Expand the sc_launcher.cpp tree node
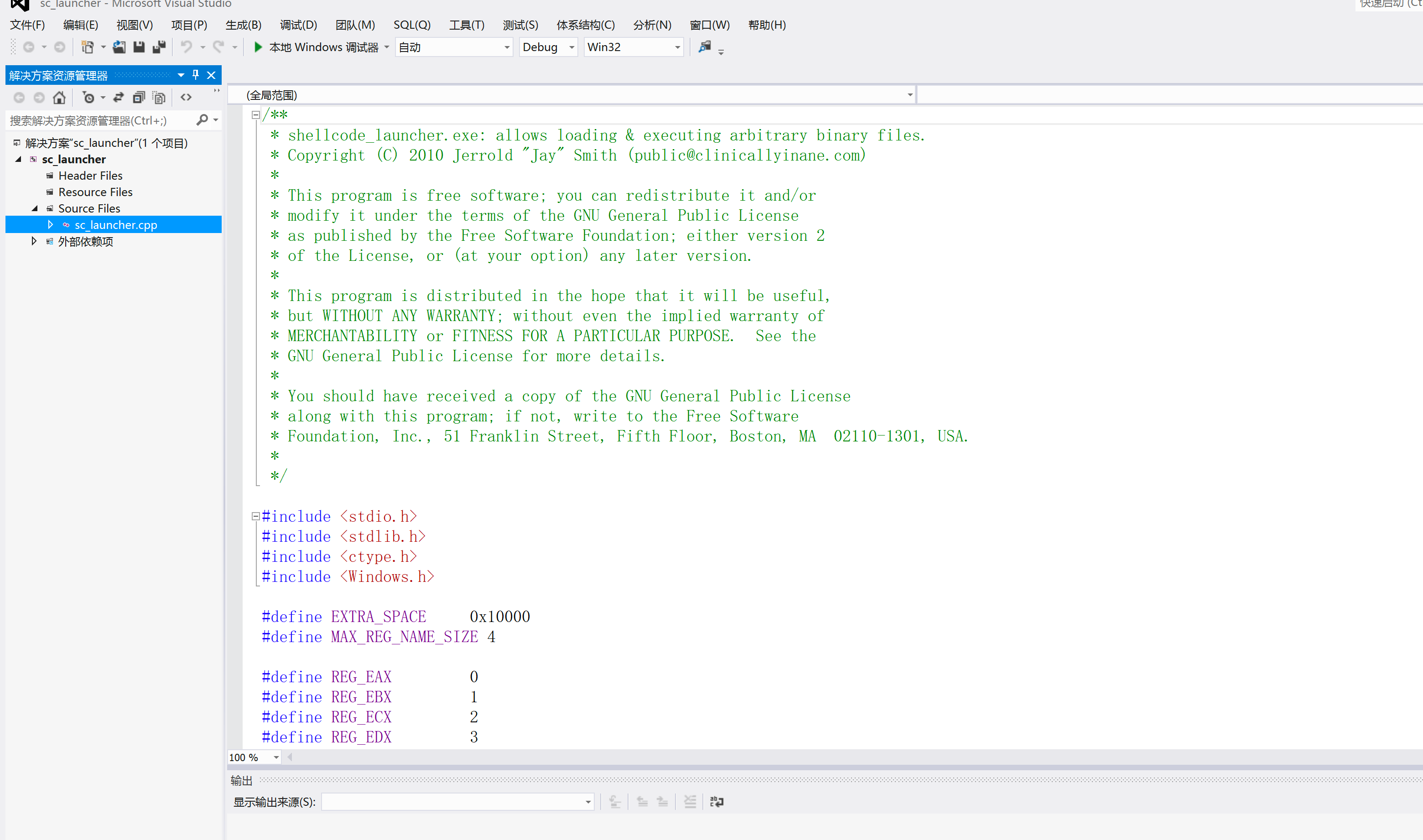 (x=50, y=225)
